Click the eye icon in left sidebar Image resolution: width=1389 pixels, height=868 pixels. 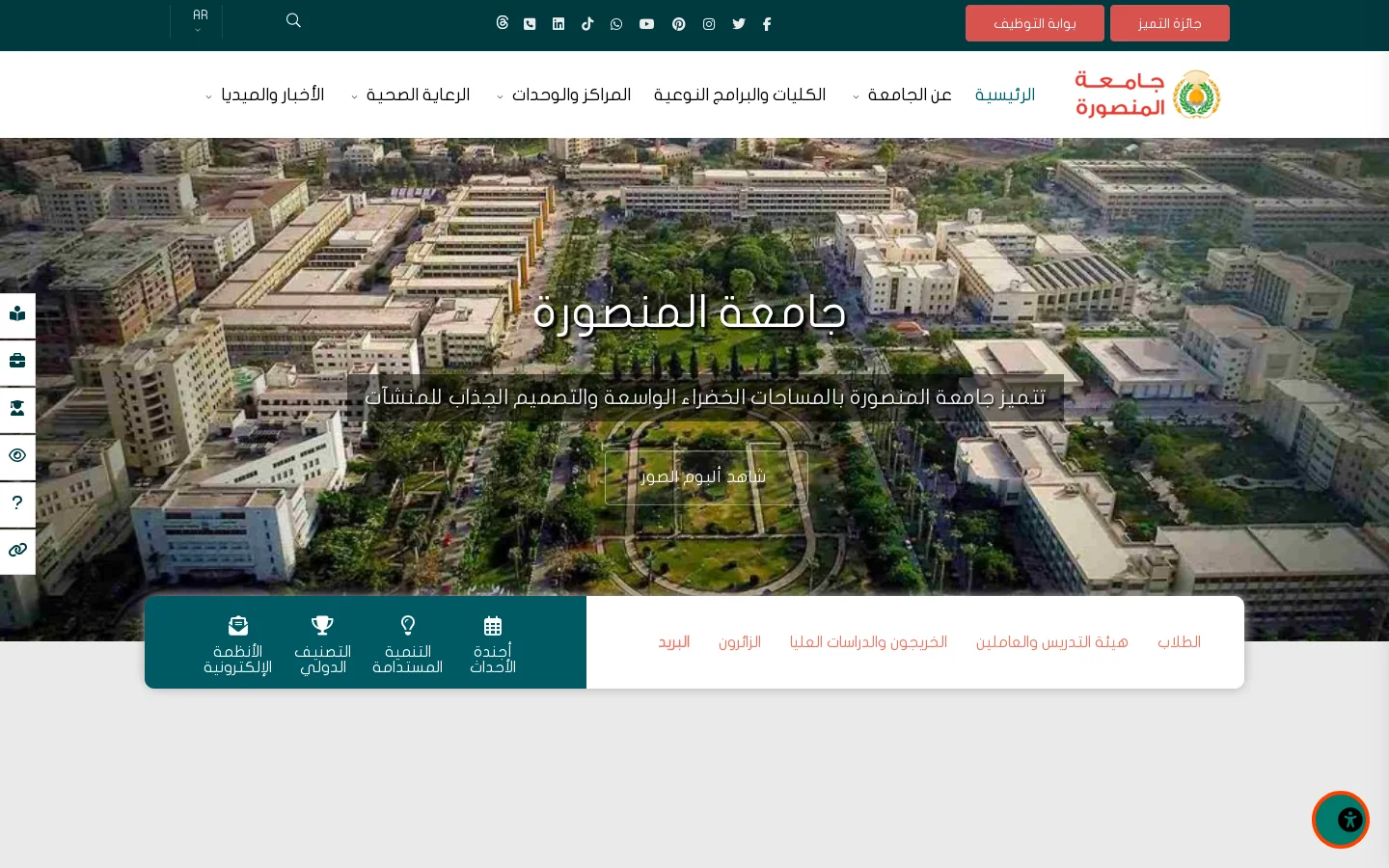pyautogui.click(x=17, y=456)
